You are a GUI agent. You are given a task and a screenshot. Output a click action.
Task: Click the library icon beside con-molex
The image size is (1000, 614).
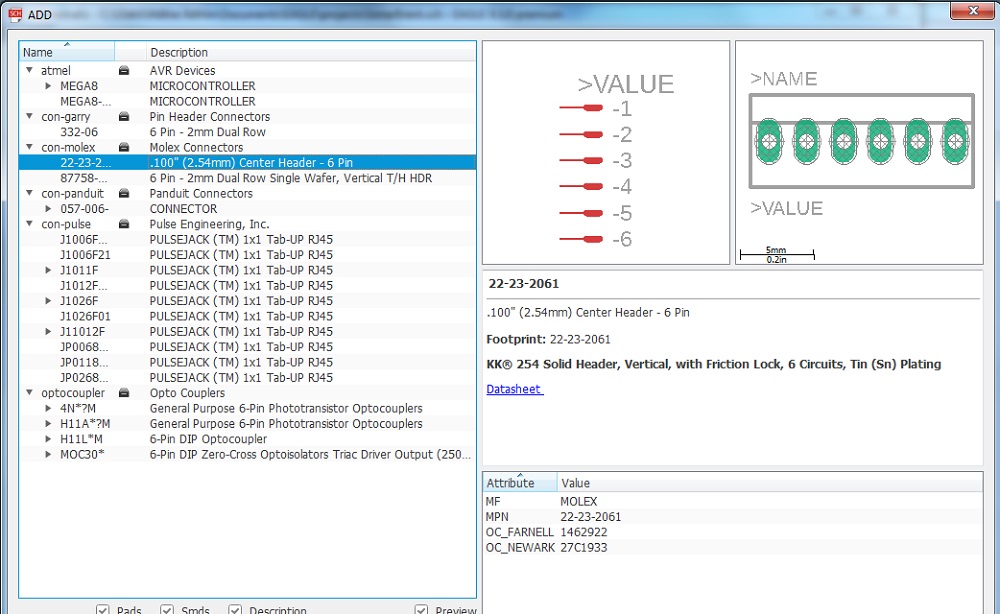click(x=124, y=147)
